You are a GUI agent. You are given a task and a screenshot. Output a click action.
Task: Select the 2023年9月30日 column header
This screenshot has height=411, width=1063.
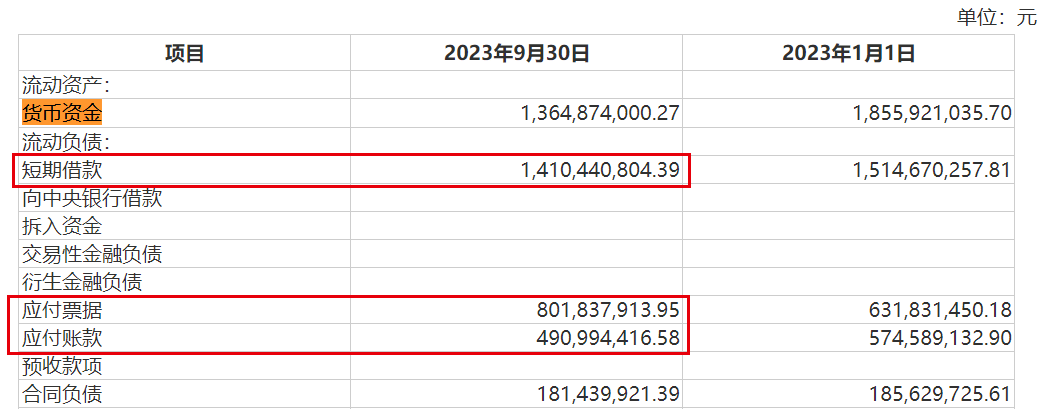click(516, 54)
